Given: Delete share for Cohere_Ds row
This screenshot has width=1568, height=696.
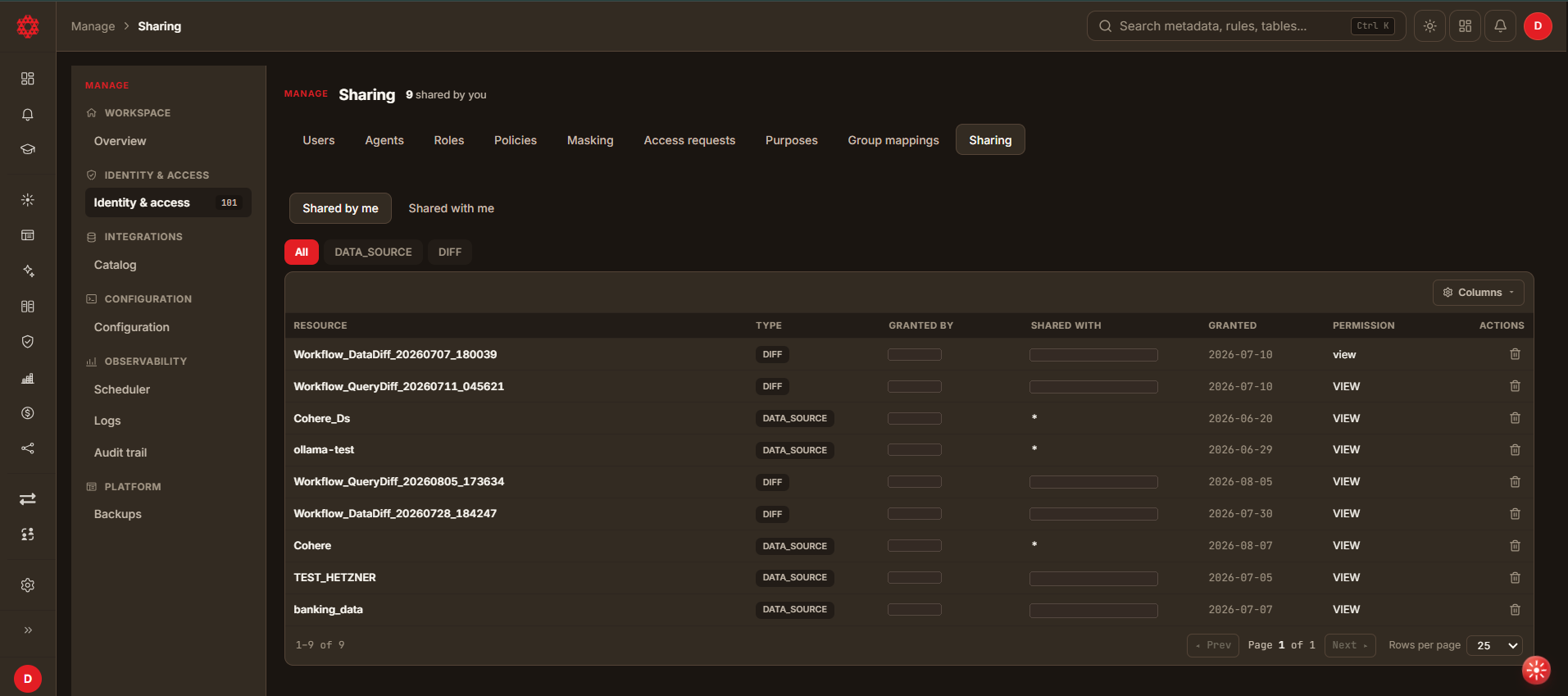Looking at the screenshot, I should point(1515,418).
